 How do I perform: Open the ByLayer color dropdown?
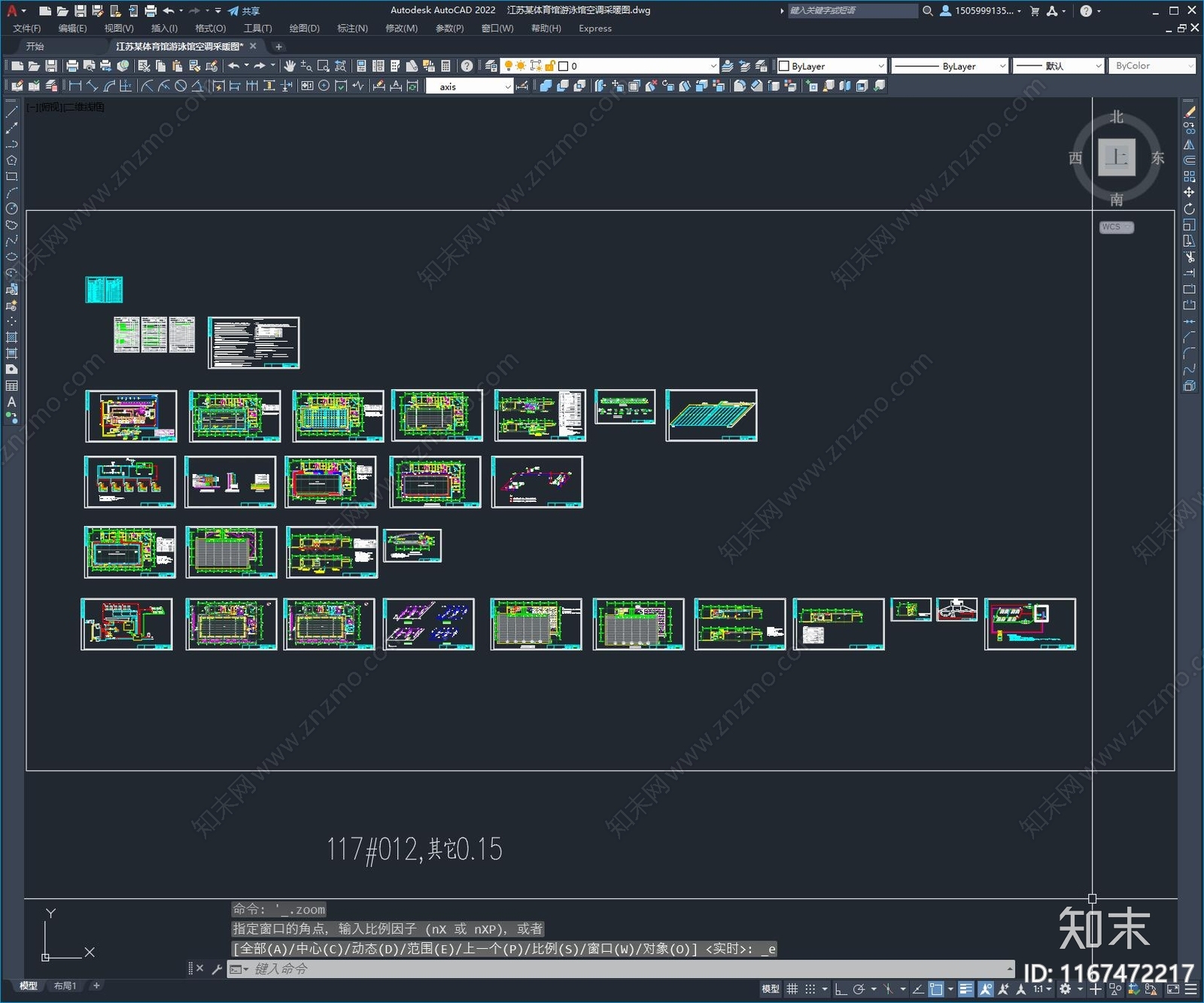(832, 66)
